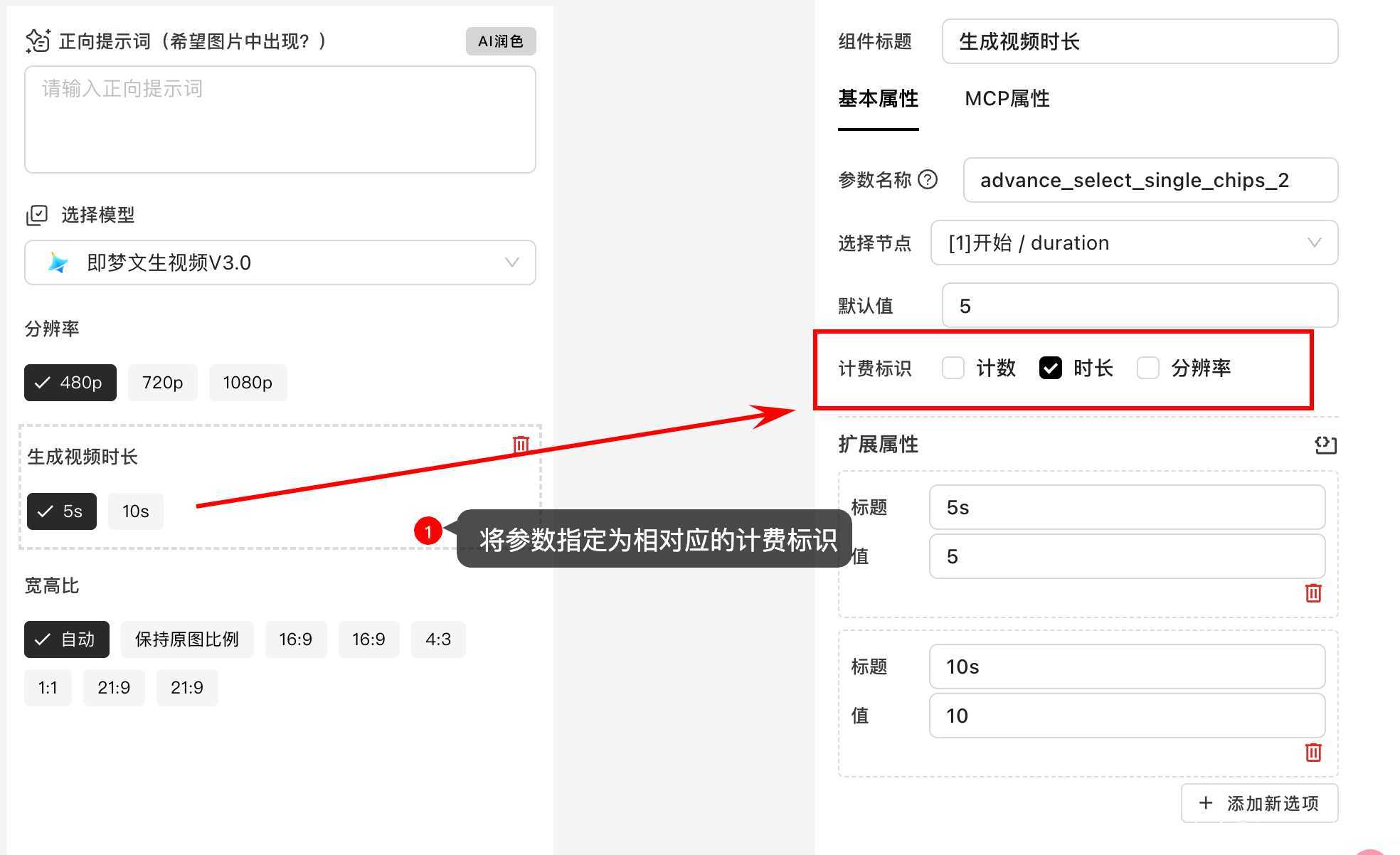Select the 10s duration chip
1400x855 pixels.
135,511
